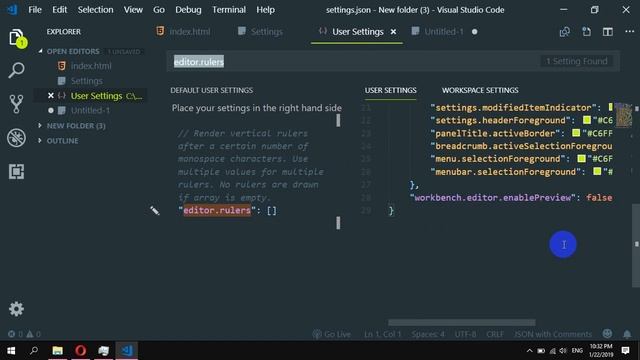Open the notifications bell

(627, 334)
